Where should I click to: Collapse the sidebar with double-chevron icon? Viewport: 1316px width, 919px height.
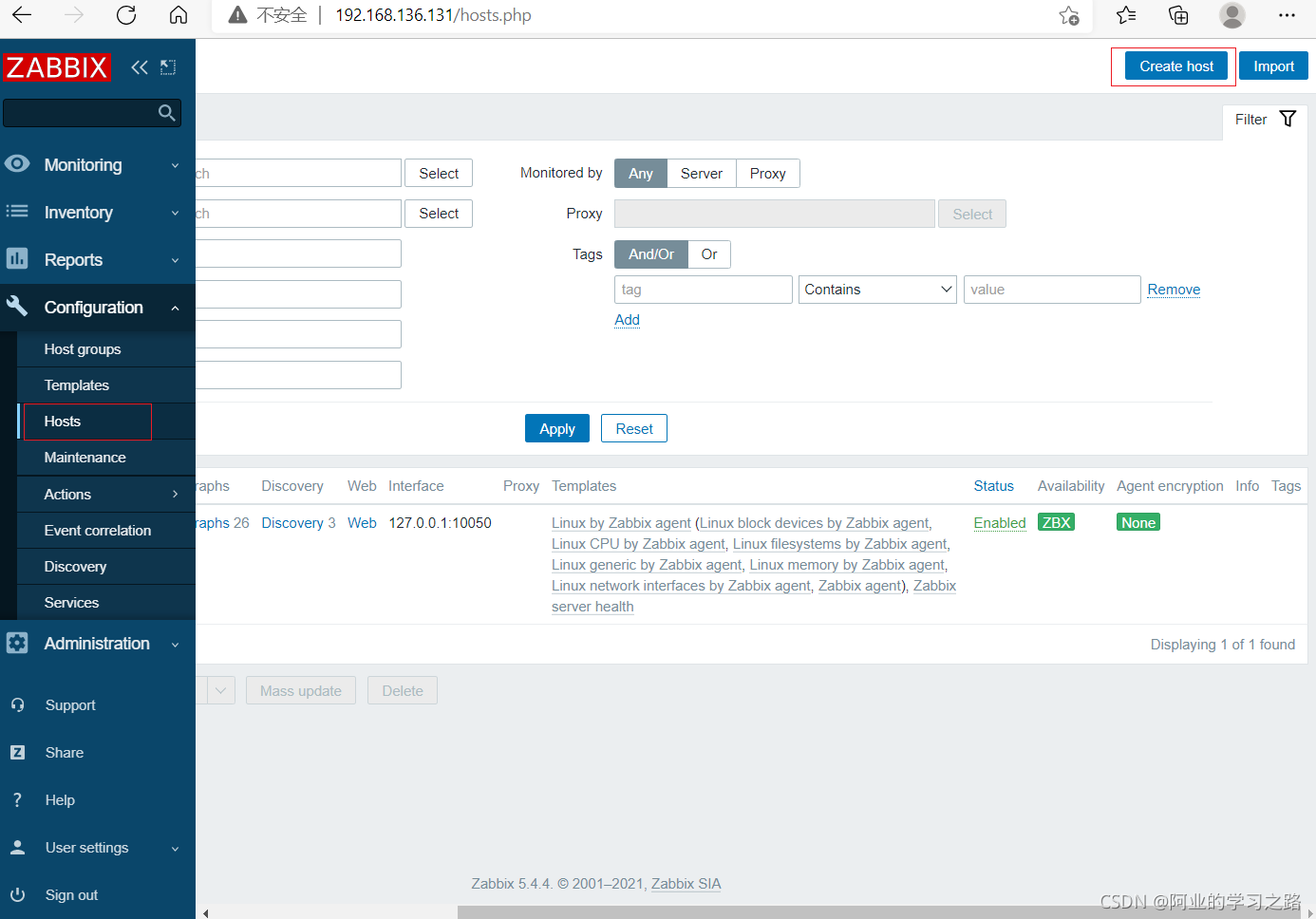coord(140,67)
